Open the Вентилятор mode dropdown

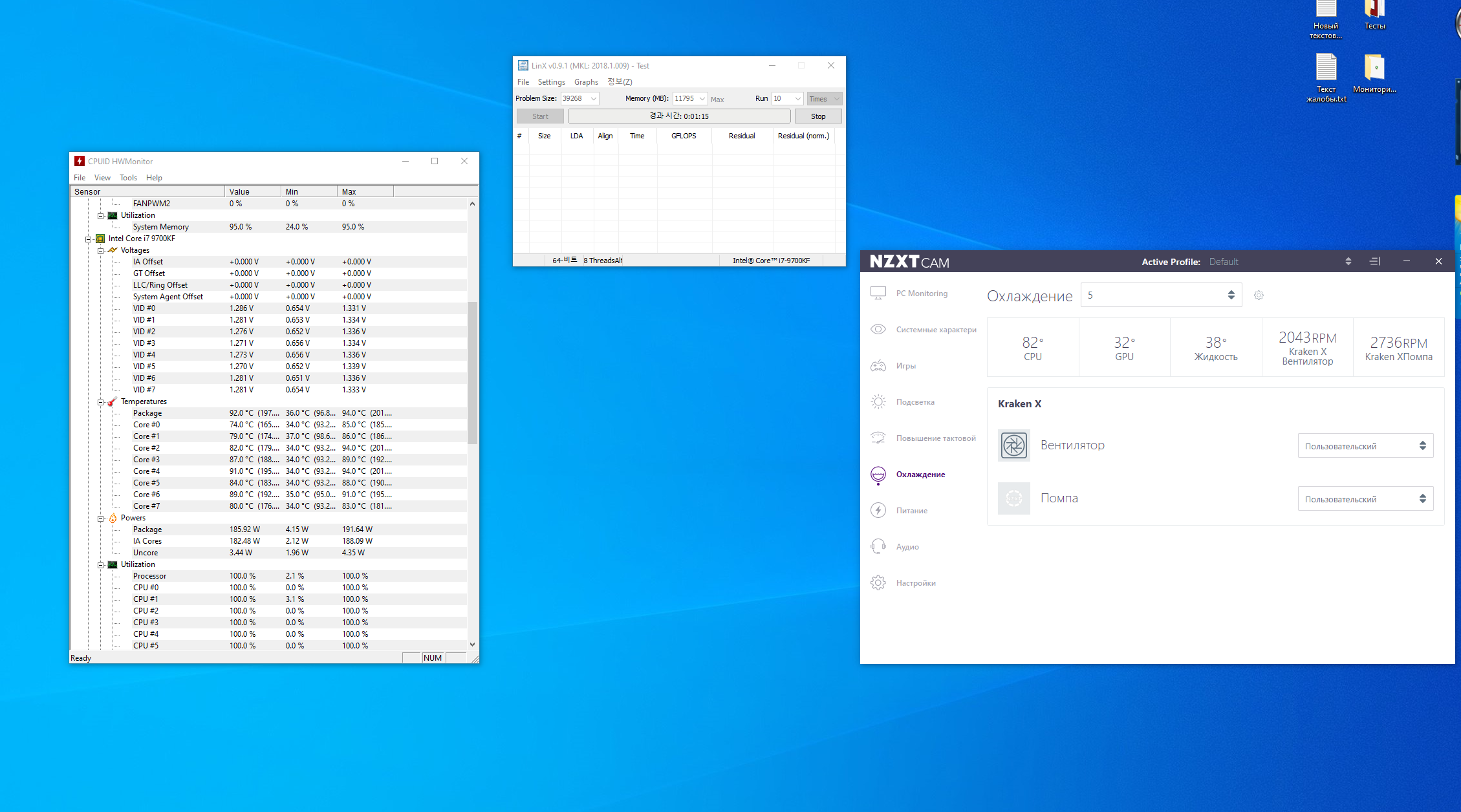coord(1365,446)
